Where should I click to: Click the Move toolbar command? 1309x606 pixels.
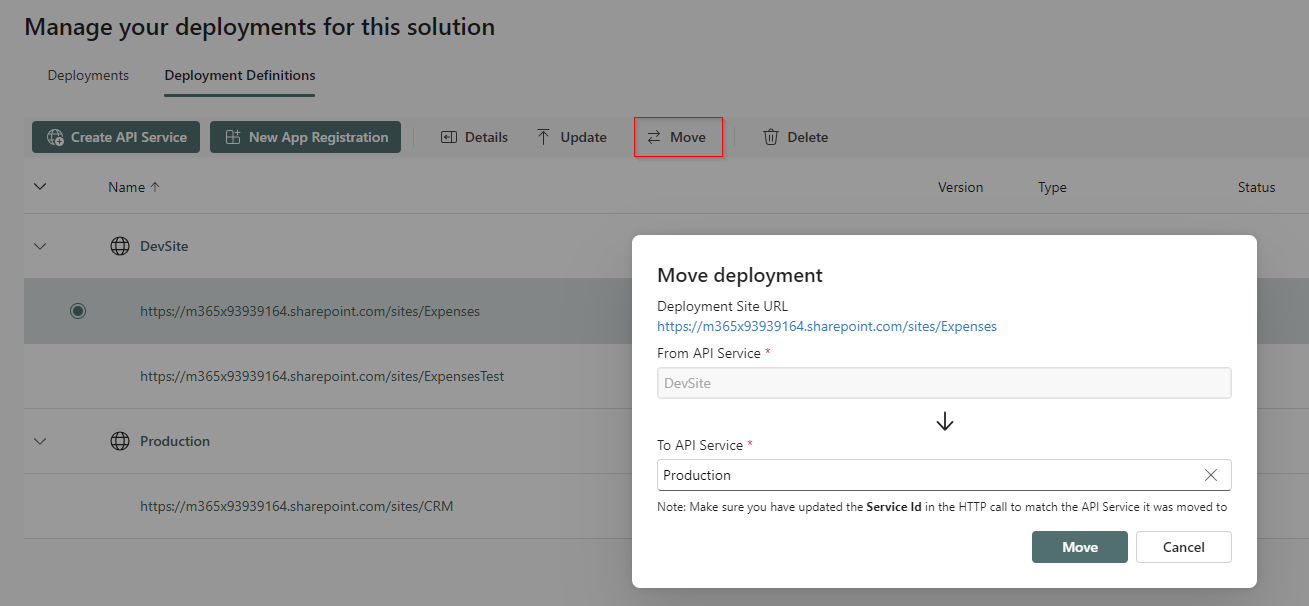coord(677,137)
